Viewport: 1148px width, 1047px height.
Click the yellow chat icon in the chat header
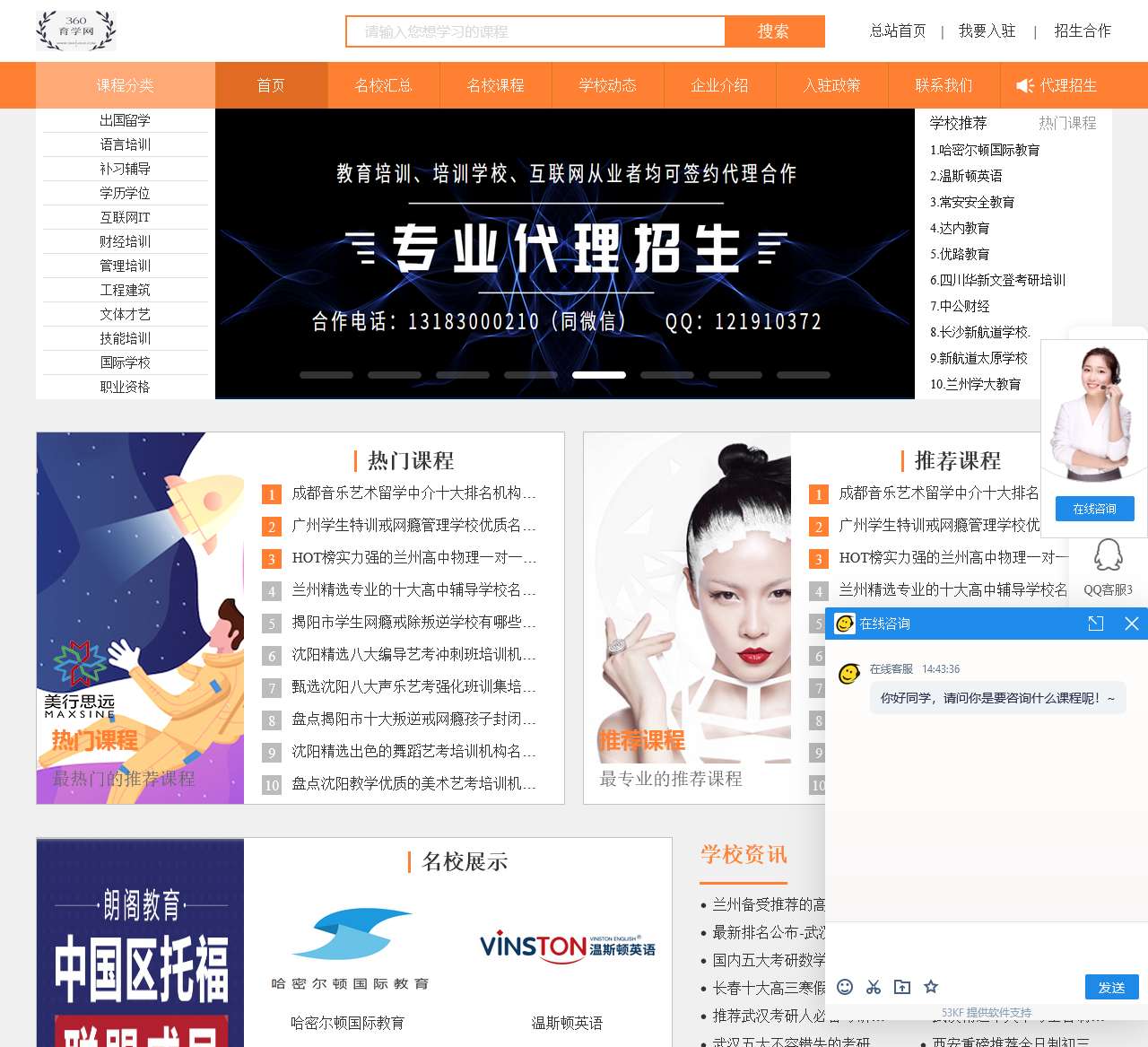point(845,624)
